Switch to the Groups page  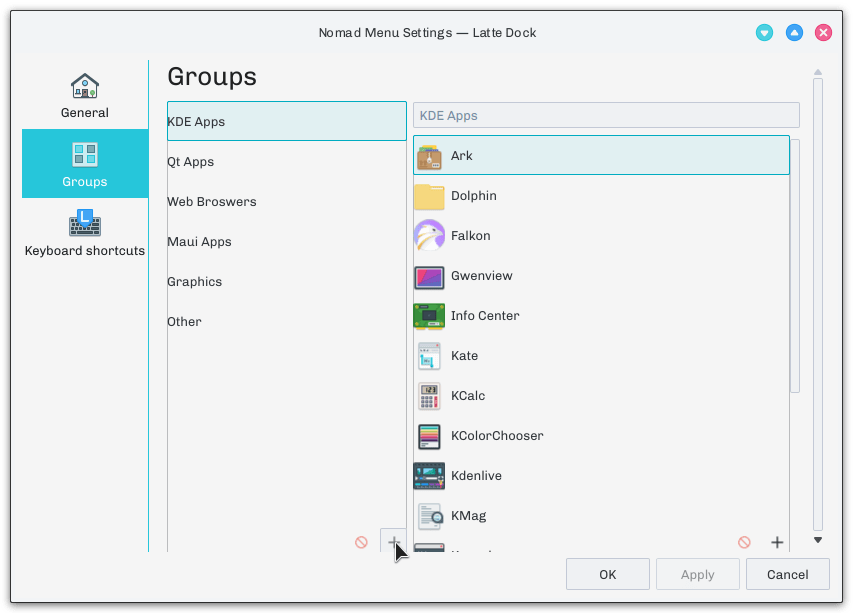point(84,163)
